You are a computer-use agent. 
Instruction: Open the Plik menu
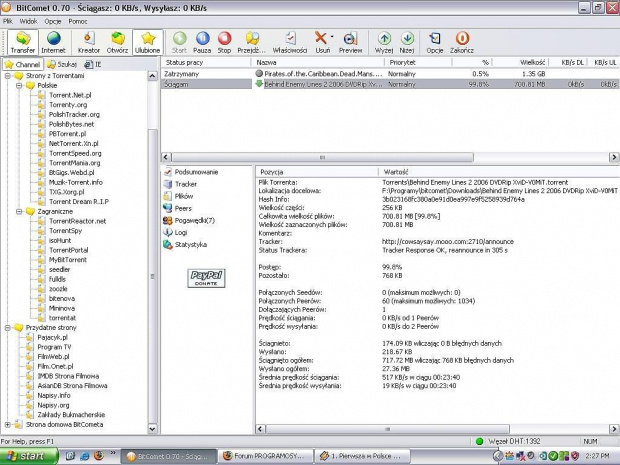click(8, 21)
